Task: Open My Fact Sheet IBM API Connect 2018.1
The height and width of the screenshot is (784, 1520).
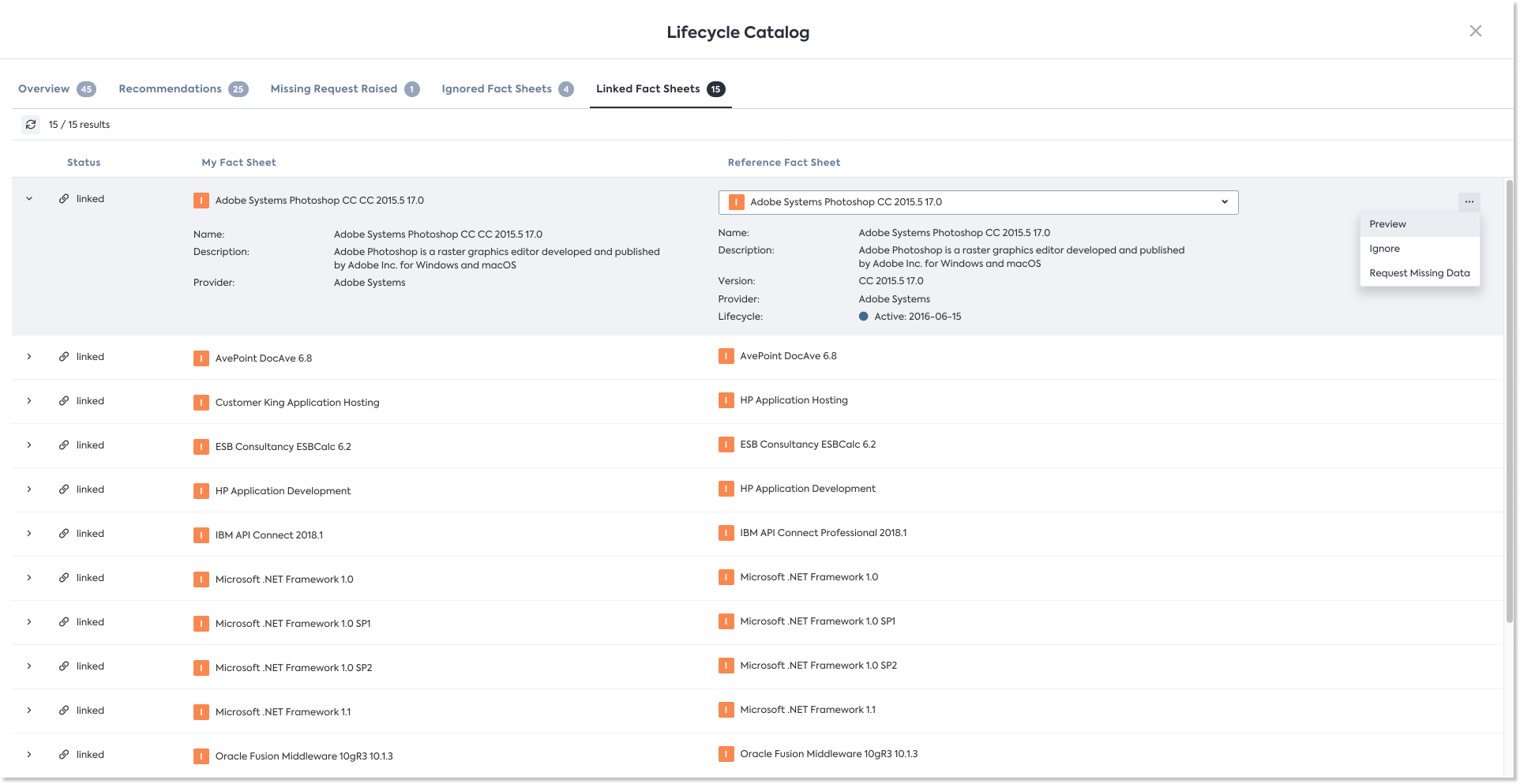Action: coord(269,535)
